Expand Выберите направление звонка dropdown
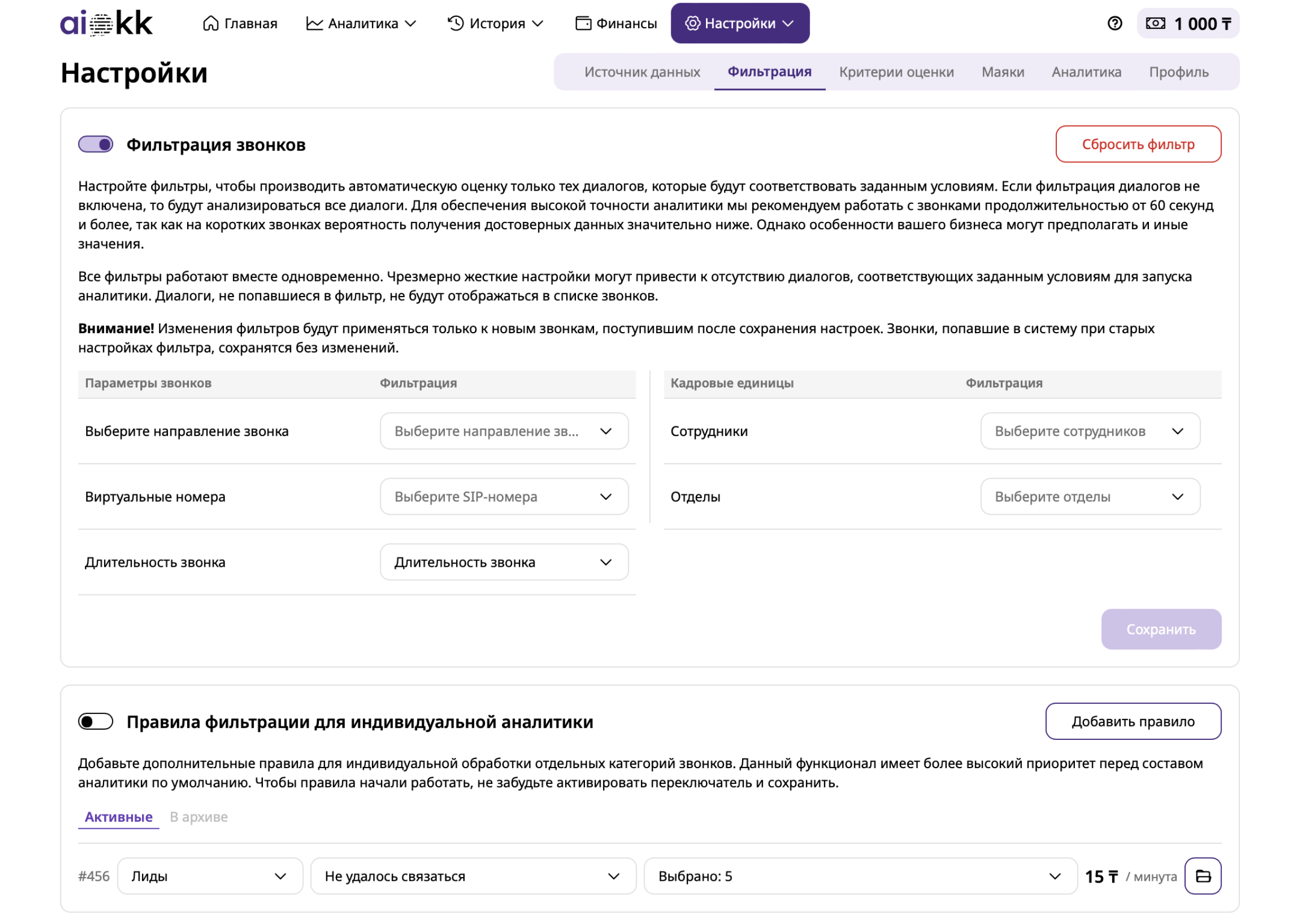The height and width of the screenshot is (924, 1300). coord(504,431)
